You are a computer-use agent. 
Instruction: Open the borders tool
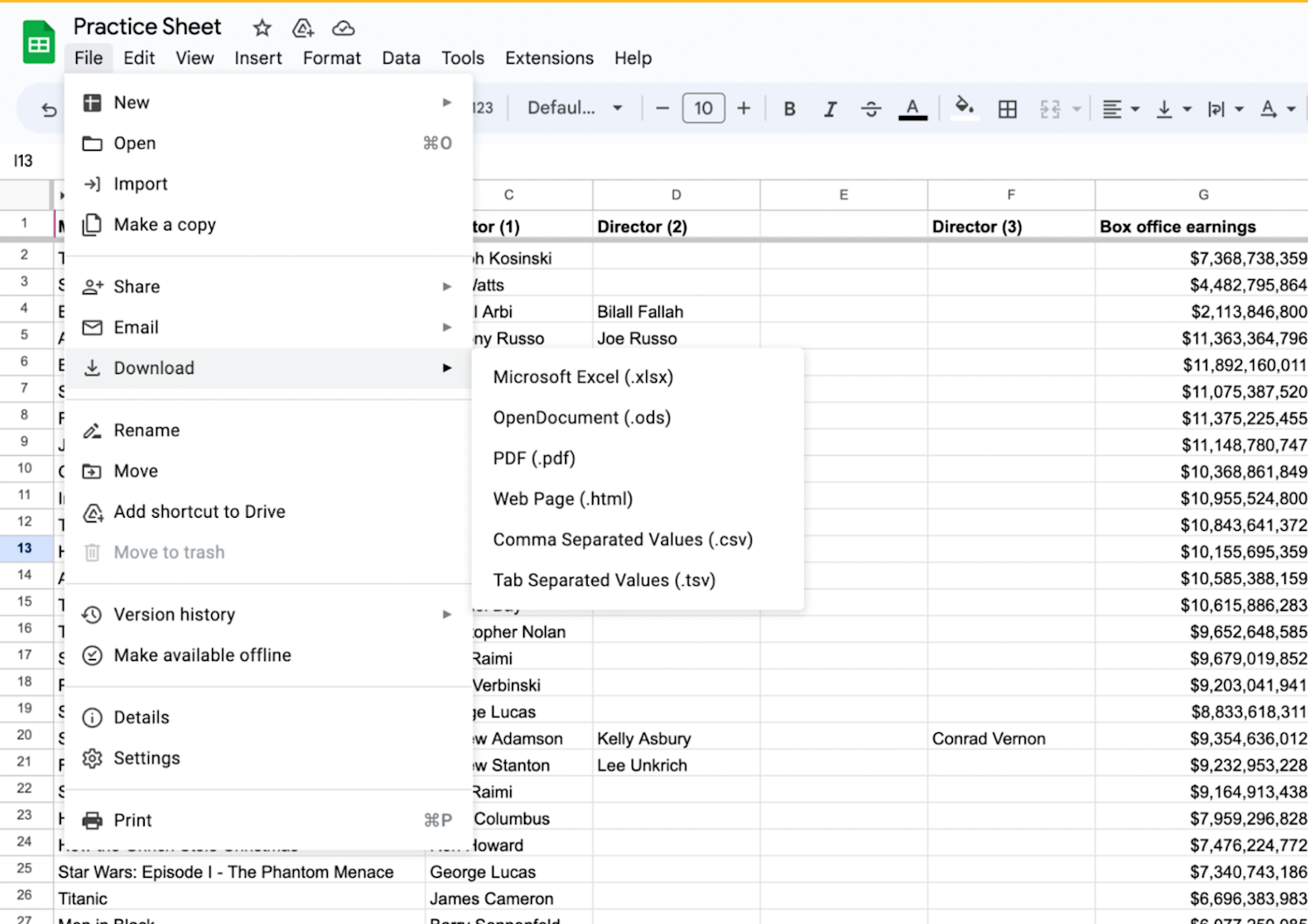pyautogui.click(x=1007, y=108)
